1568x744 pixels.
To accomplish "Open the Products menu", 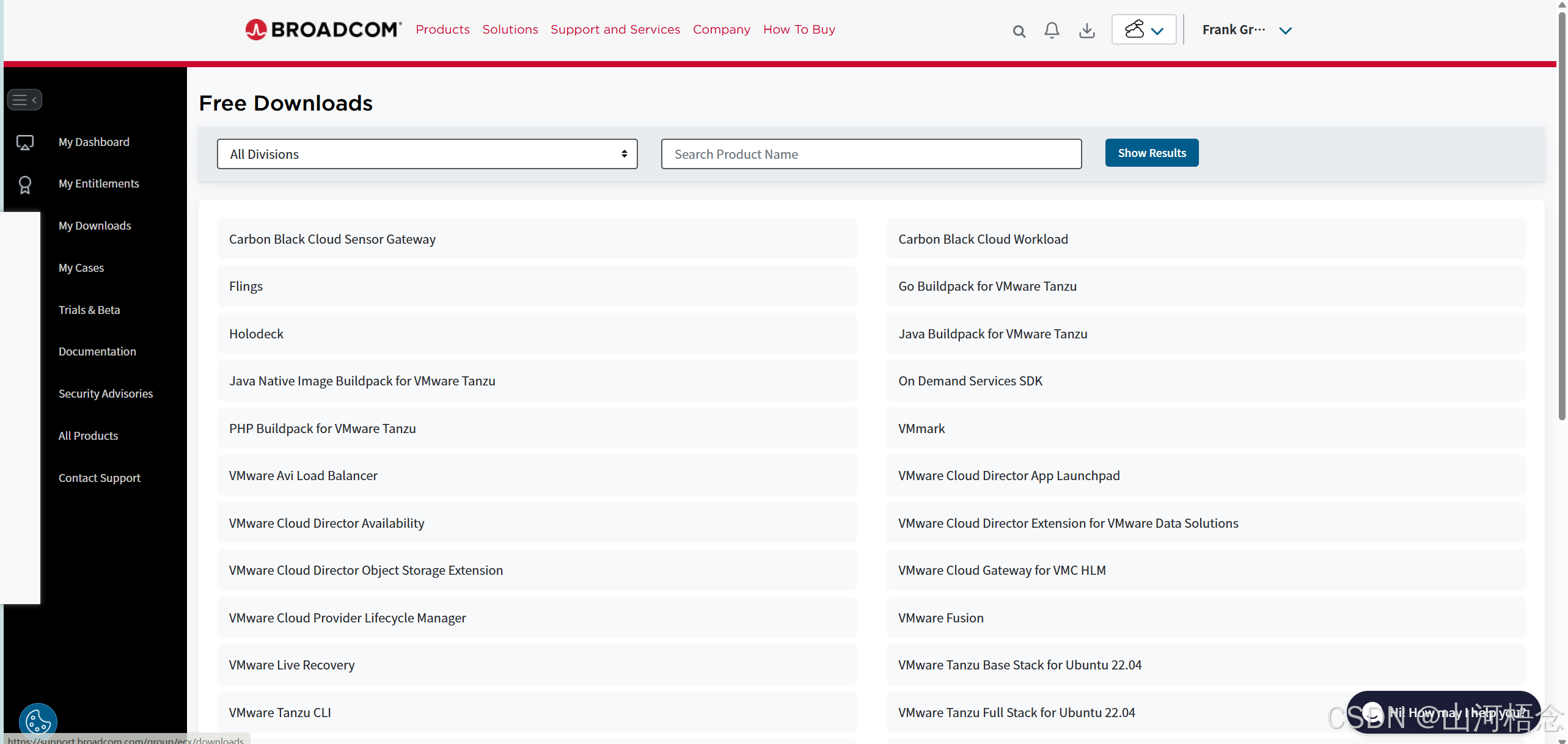I will [x=442, y=29].
